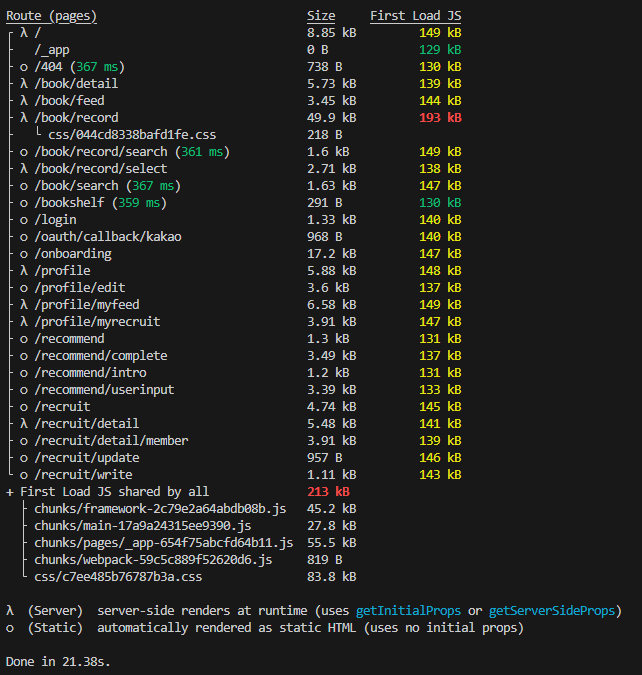
Task: Select the /bookshelf route text
Action: 69,203
